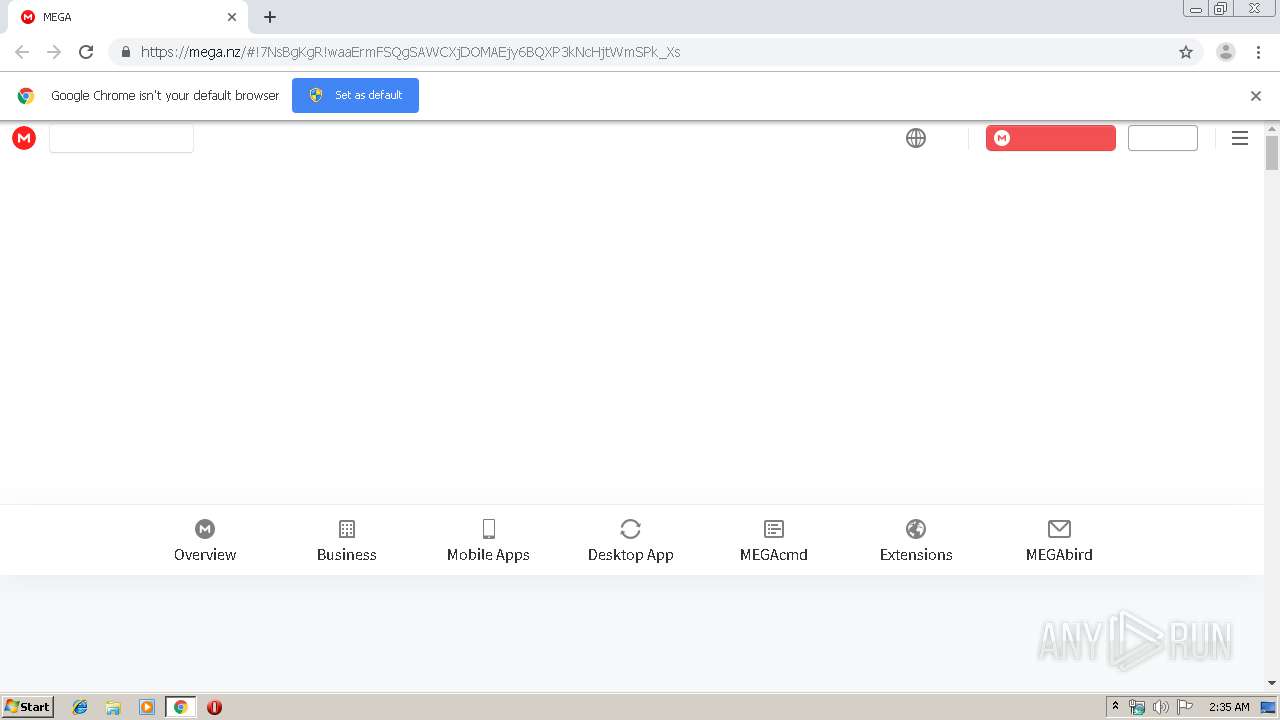Dismiss the default browser notification bar
1280x720 pixels.
click(1256, 96)
